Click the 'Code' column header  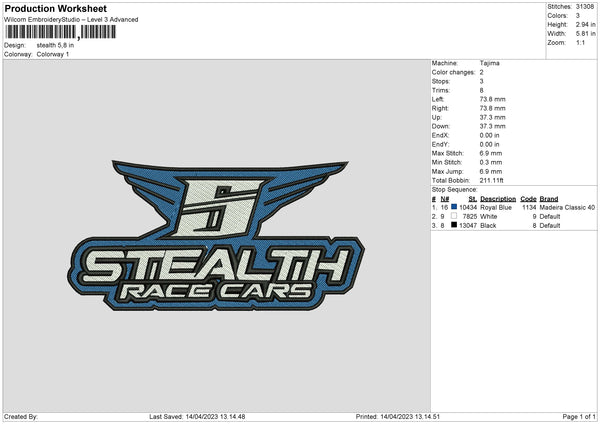coord(528,199)
